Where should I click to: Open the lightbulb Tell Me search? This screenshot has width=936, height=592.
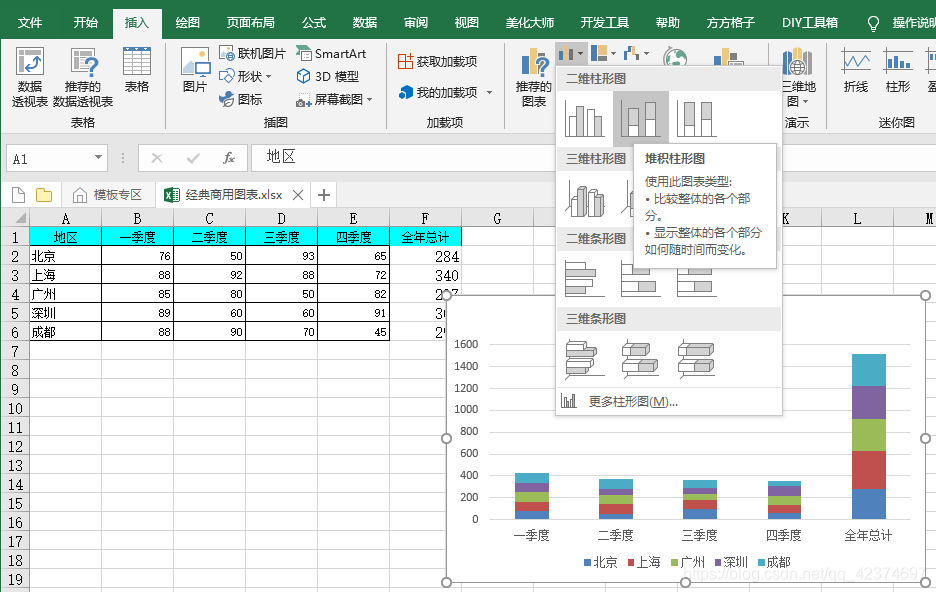click(x=873, y=23)
